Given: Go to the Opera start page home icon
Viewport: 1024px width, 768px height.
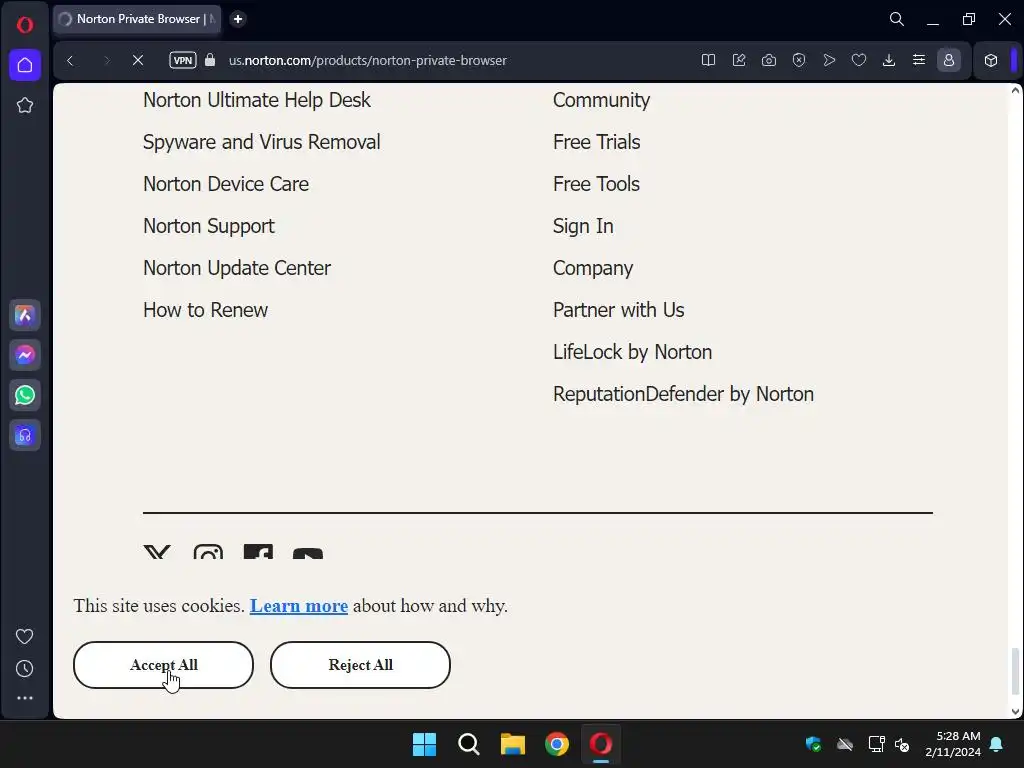Looking at the screenshot, I should tap(25, 65).
